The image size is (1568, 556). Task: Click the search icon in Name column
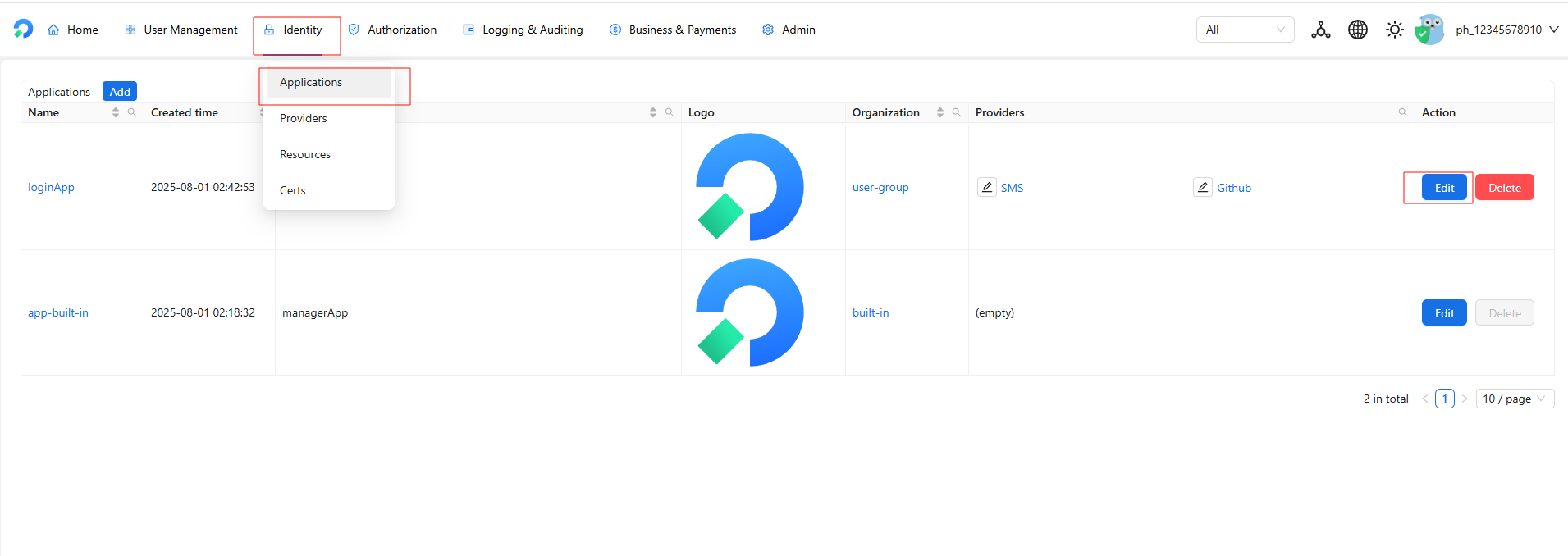[x=132, y=112]
